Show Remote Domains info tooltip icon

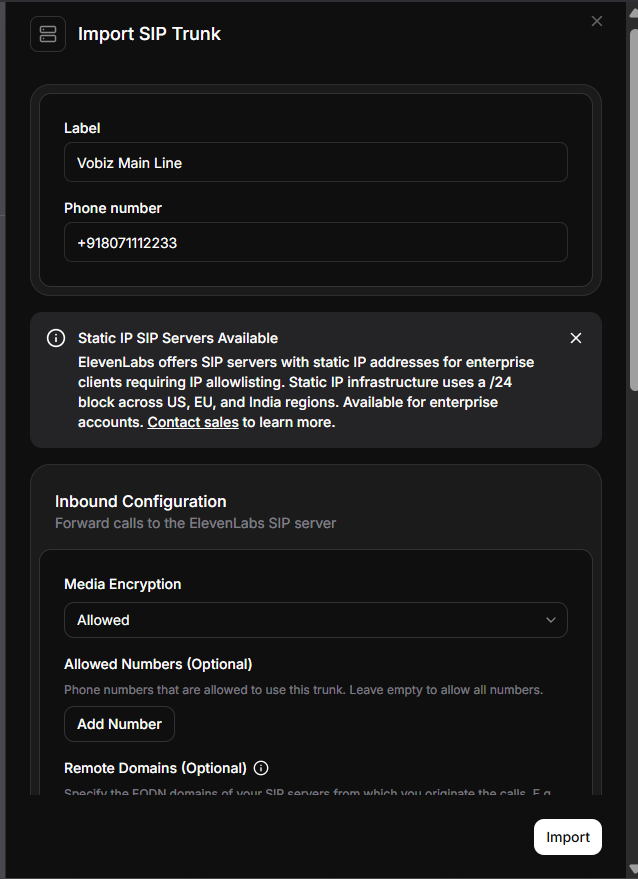(261, 768)
